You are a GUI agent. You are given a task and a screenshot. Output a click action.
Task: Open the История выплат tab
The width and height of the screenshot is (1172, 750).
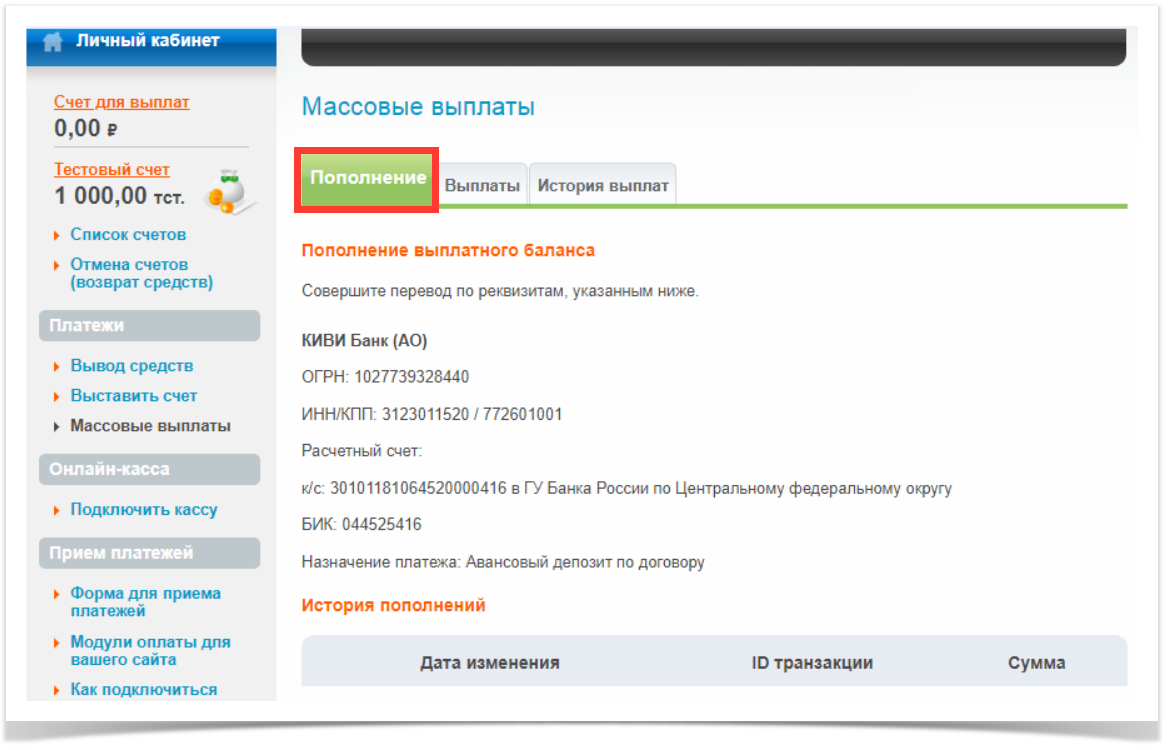[x=602, y=186]
